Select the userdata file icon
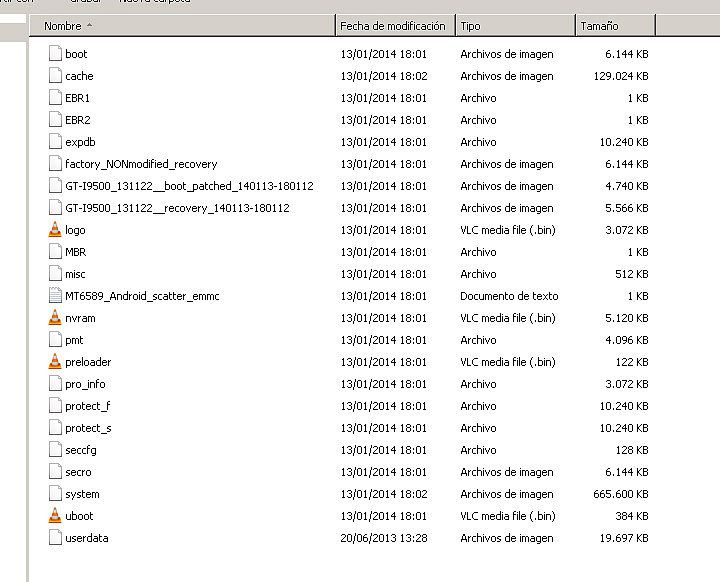This screenshot has width=720, height=582. tap(55, 537)
